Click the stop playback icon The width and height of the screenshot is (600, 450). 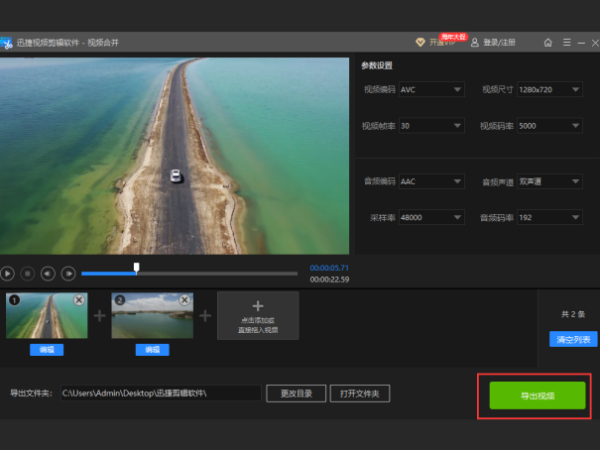click(x=28, y=272)
